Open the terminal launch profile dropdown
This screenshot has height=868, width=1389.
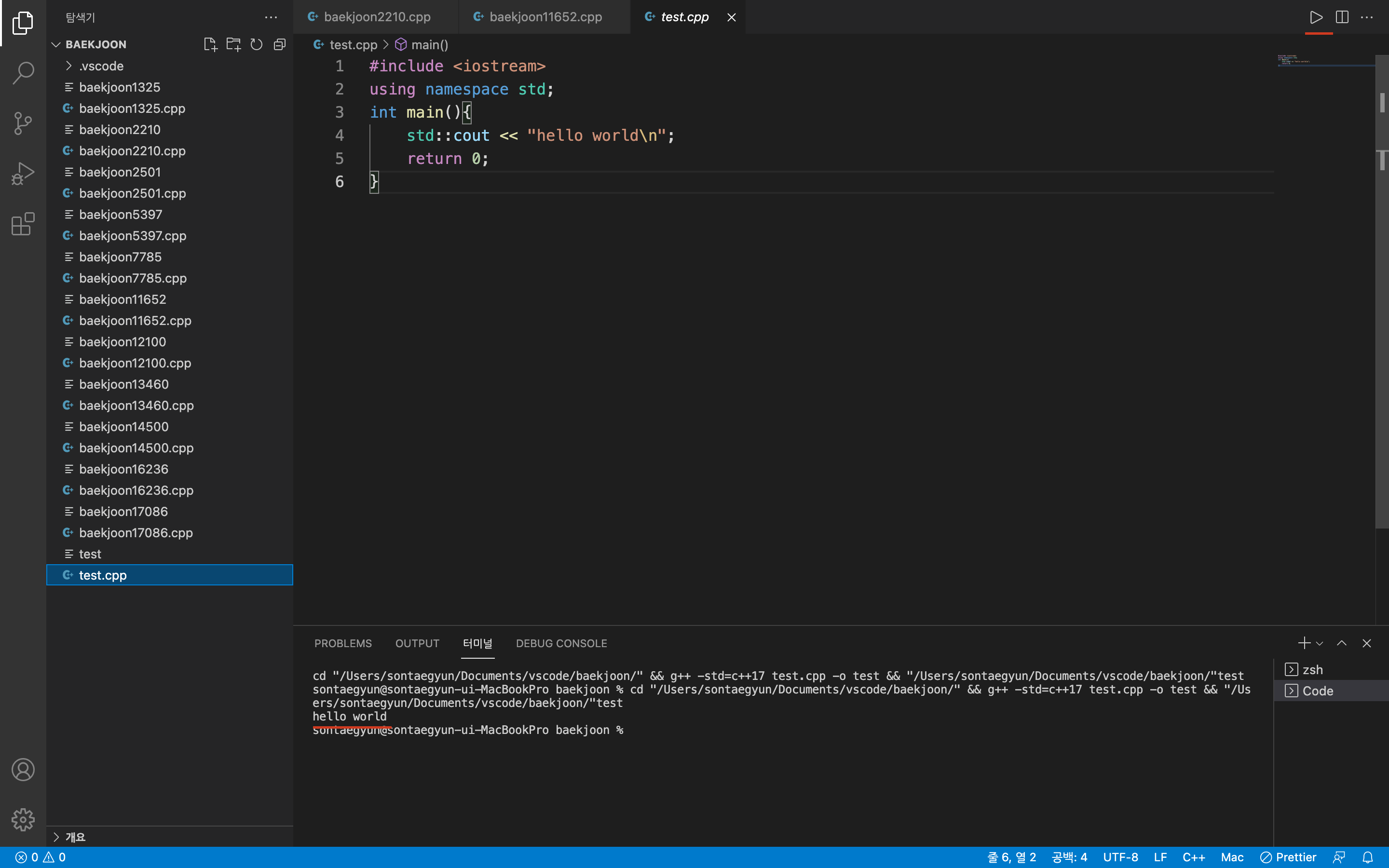click(1320, 644)
